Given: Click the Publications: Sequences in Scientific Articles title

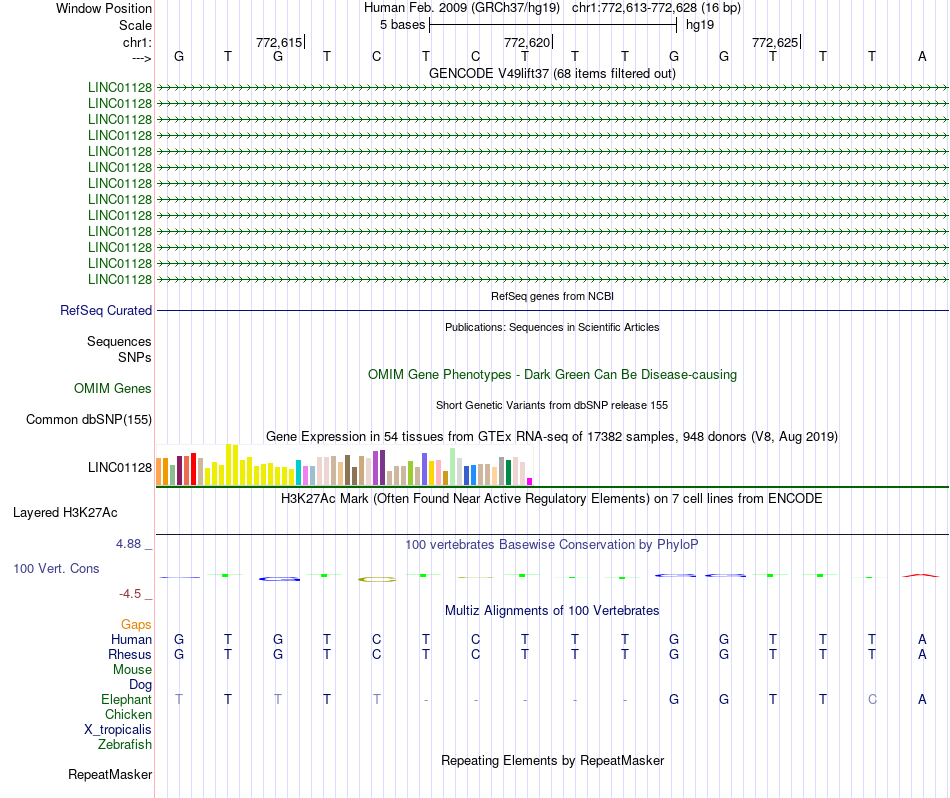Looking at the screenshot, I should 552,327.
